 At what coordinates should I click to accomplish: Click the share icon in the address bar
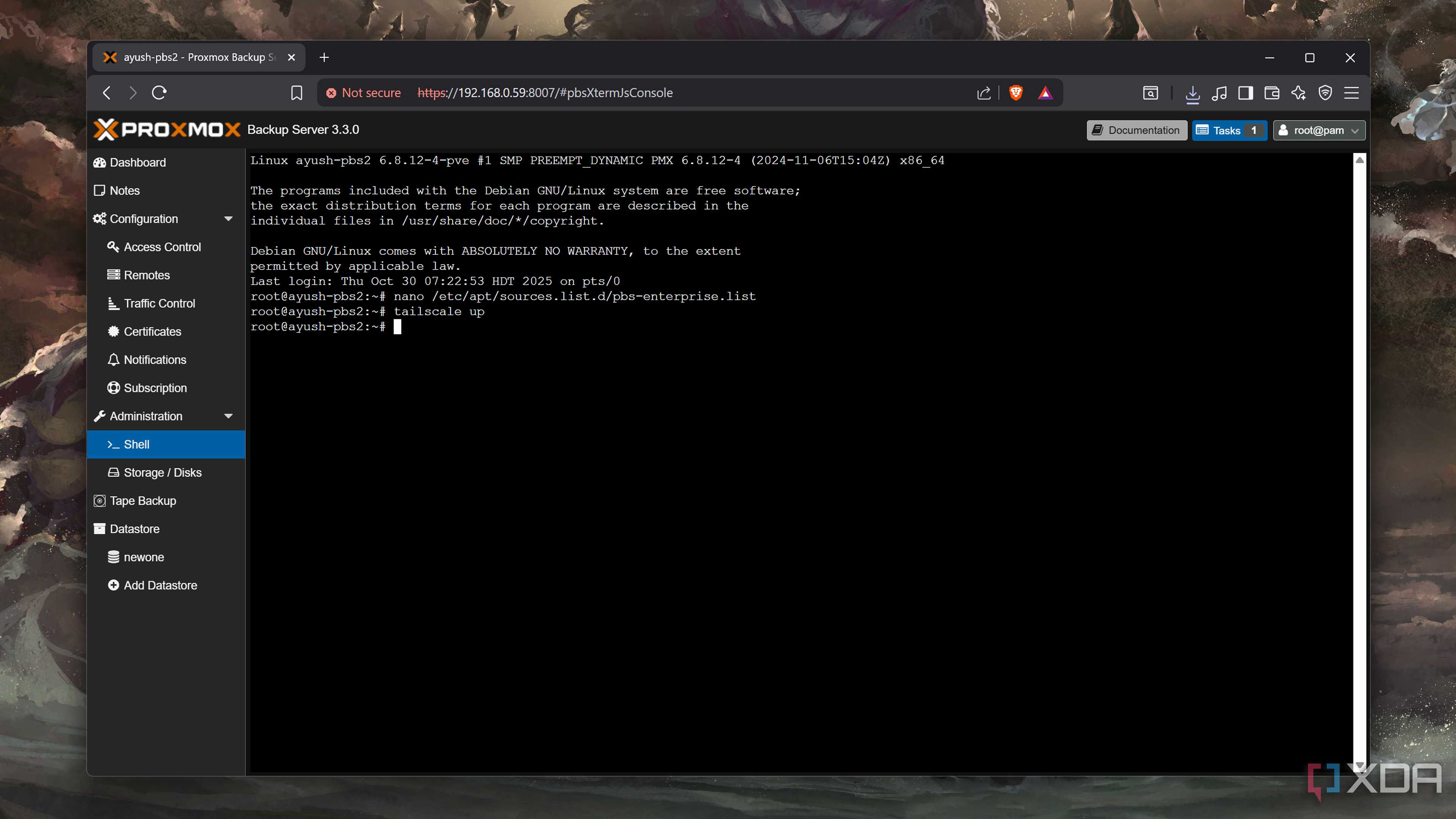tap(984, 93)
